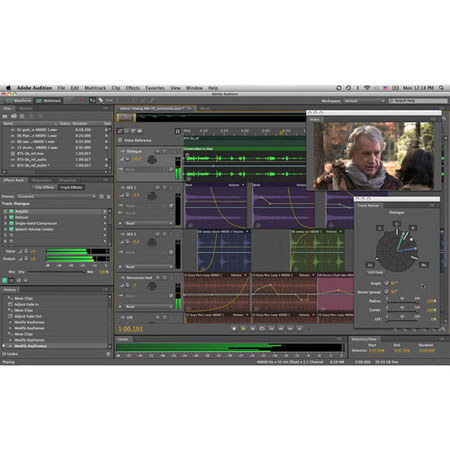Select the Markers panel tab
The image size is (450, 450).
click(26, 108)
